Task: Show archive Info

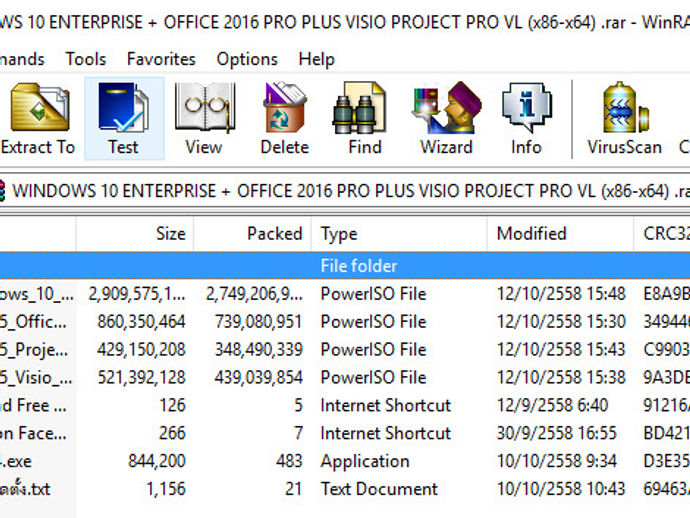Action: click(x=526, y=118)
